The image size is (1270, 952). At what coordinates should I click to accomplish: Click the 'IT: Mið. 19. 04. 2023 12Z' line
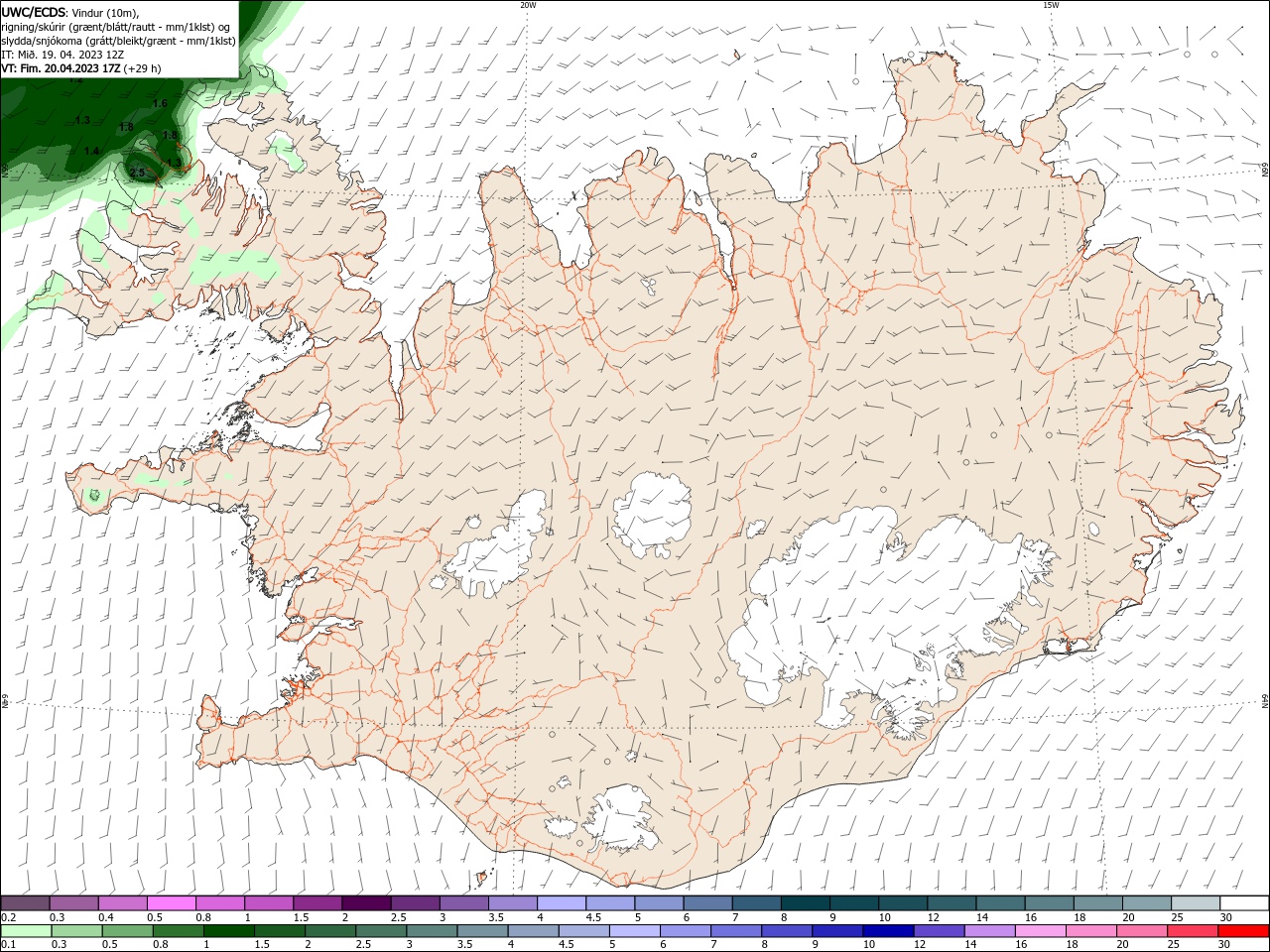click(63, 55)
